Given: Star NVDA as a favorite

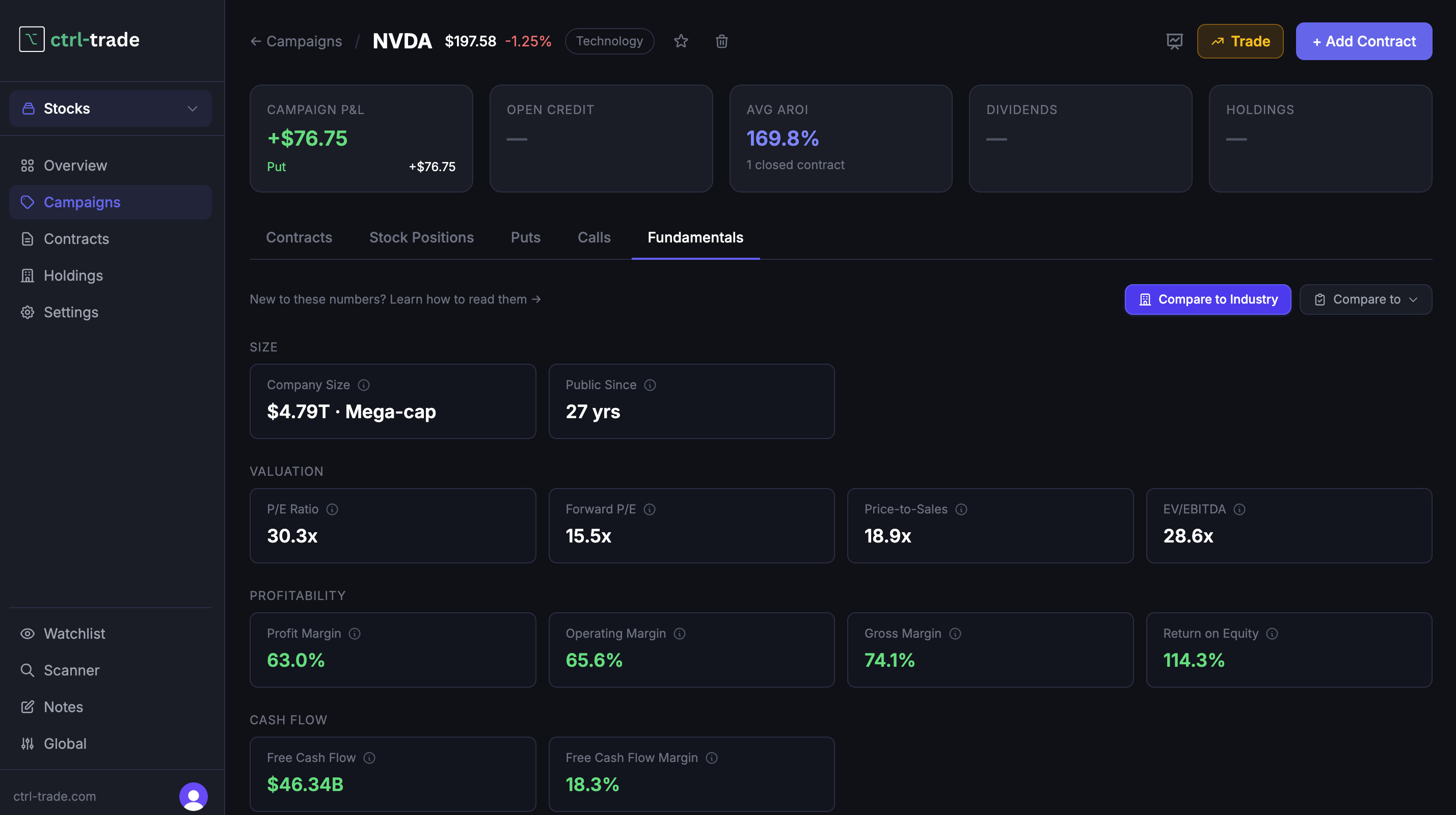Looking at the screenshot, I should pyautogui.click(x=681, y=41).
